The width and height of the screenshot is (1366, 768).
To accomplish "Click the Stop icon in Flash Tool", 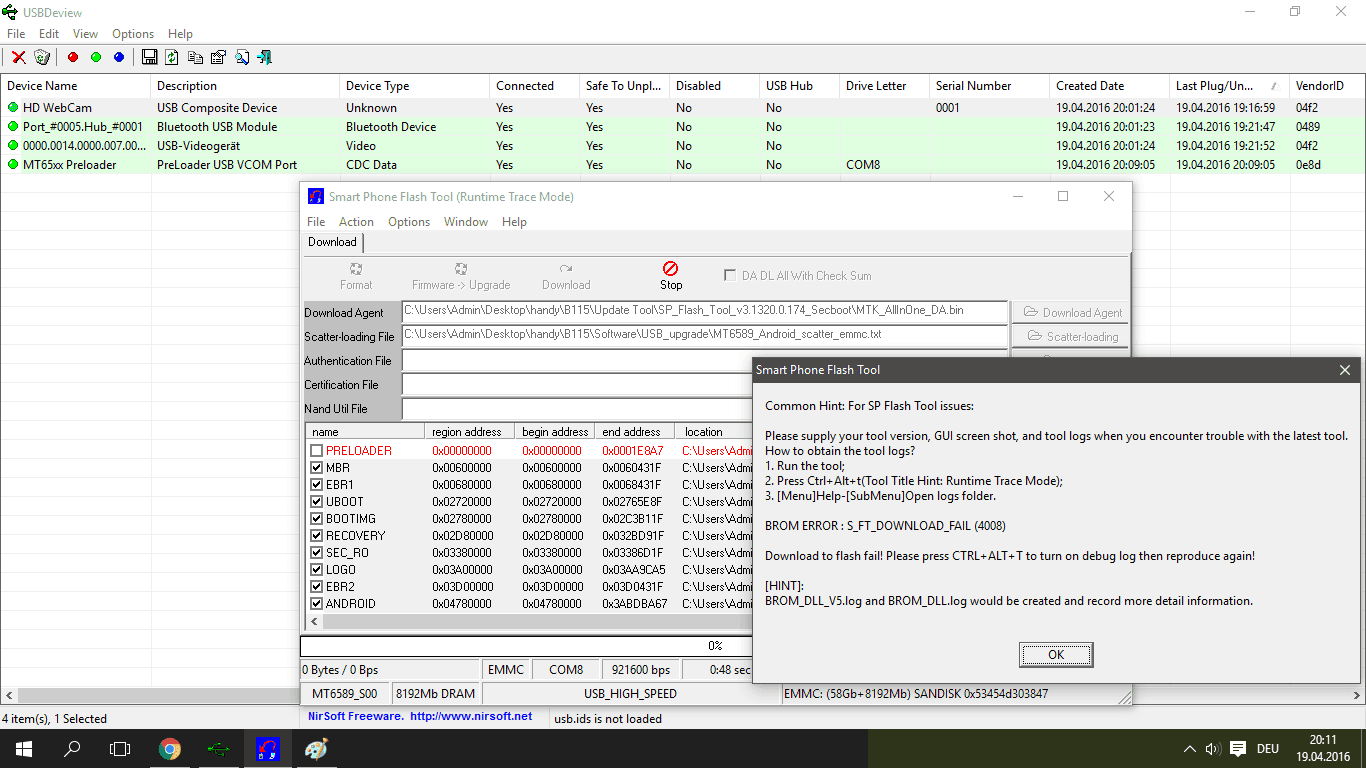I will coord(671,269).
